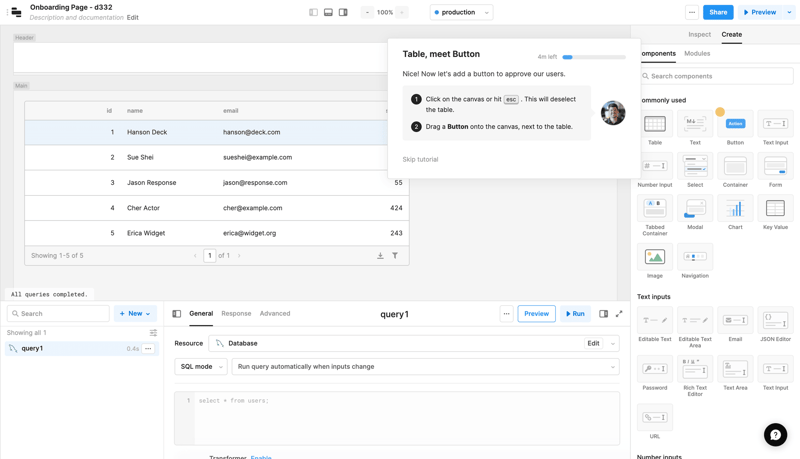
Task: Zoom in with the plus button
Action: pyautogui.click(x=402, y=12)
